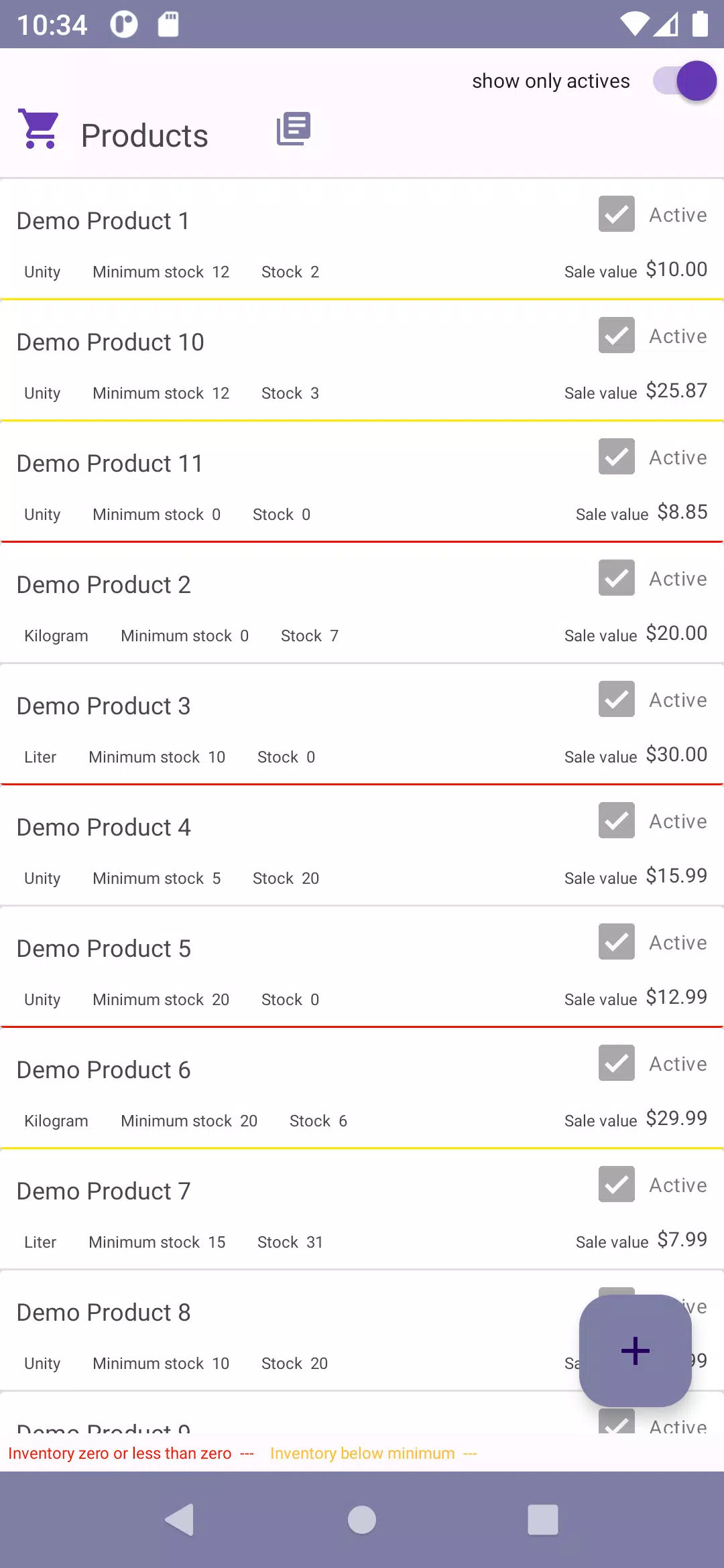Select Demo Product 2 row
724x1568 pixels.
(x=104, y=585)
